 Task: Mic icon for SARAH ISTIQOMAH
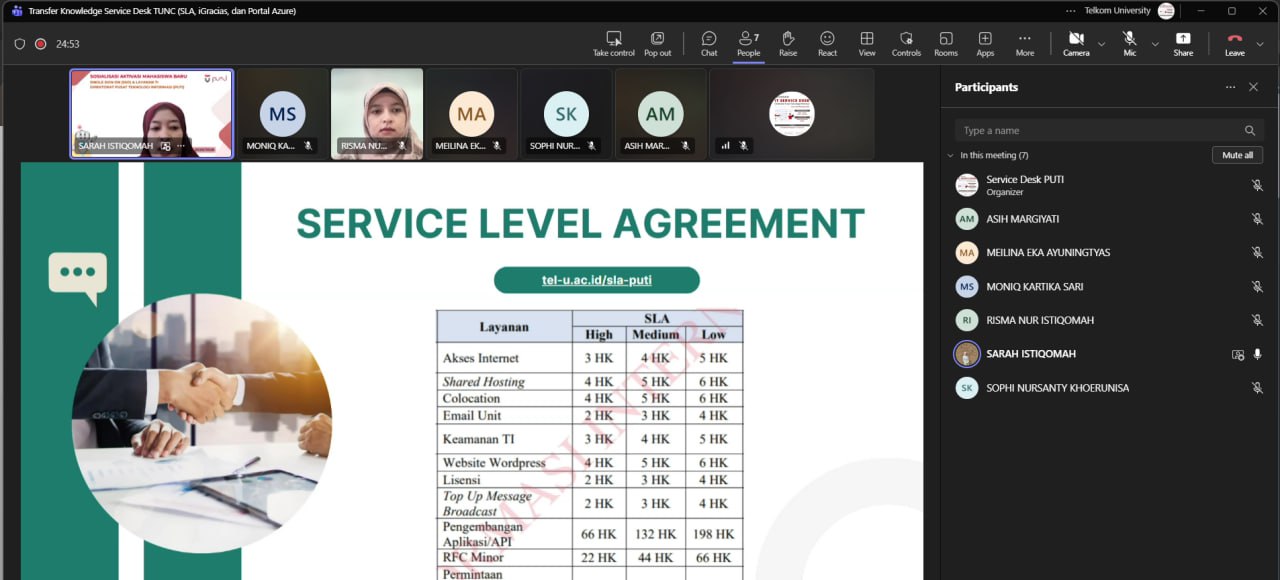click(1257, 354)
